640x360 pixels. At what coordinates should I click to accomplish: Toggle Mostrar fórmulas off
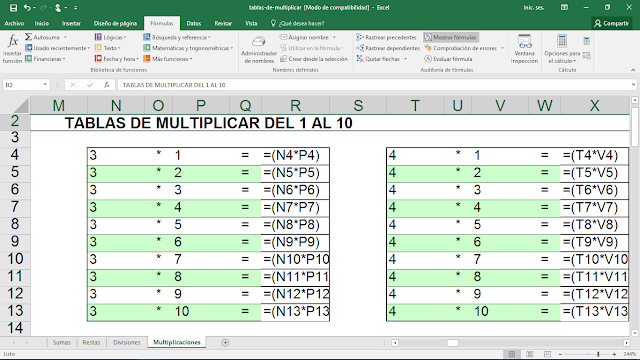[451, 37]
